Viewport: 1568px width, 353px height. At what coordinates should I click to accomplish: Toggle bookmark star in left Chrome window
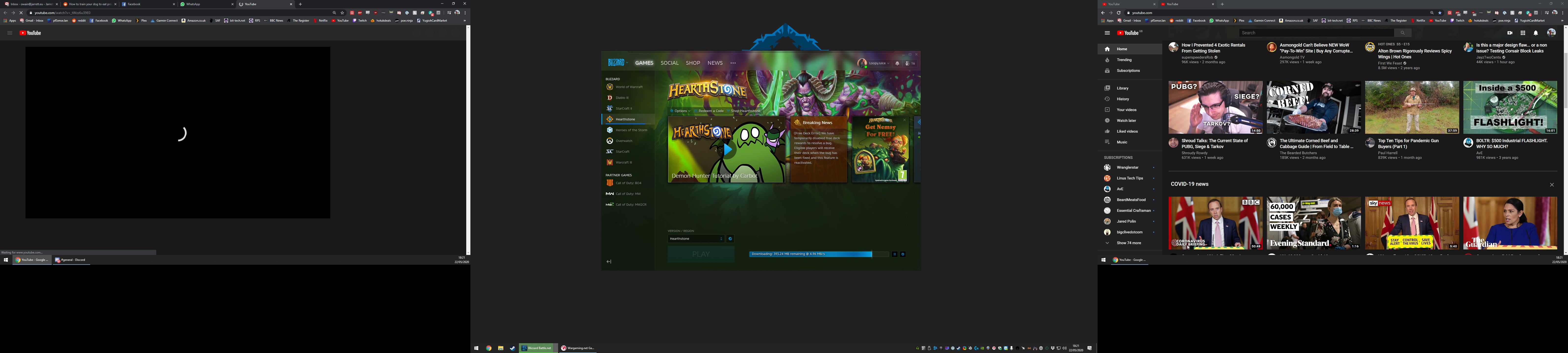[x=342, y=13]
